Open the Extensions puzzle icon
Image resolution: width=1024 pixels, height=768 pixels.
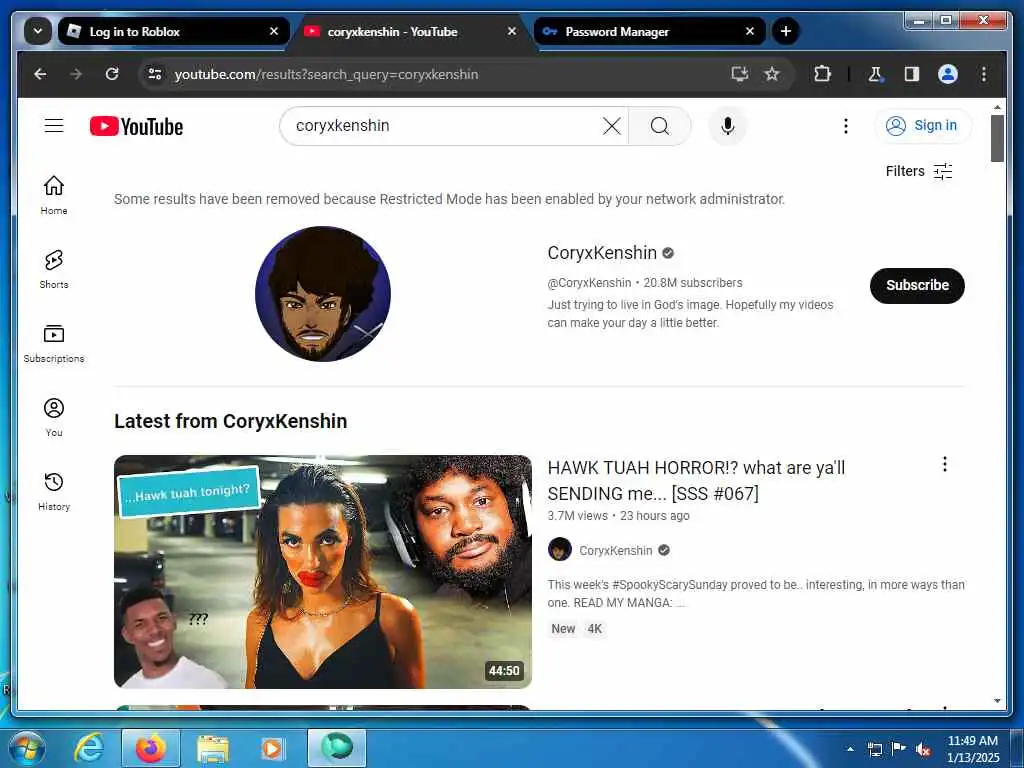(822, 74)
